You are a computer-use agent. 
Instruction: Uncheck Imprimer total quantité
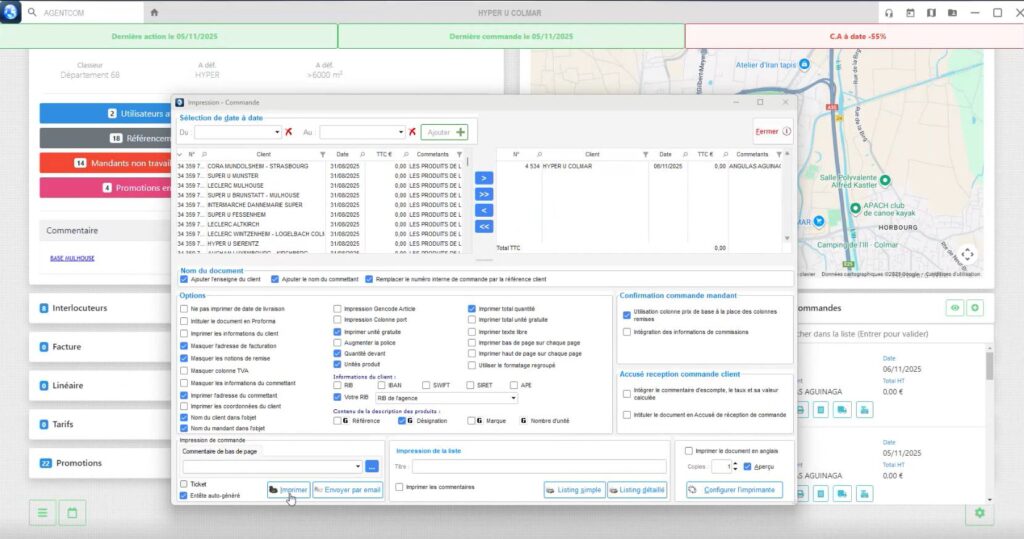[x=472, y=309]
